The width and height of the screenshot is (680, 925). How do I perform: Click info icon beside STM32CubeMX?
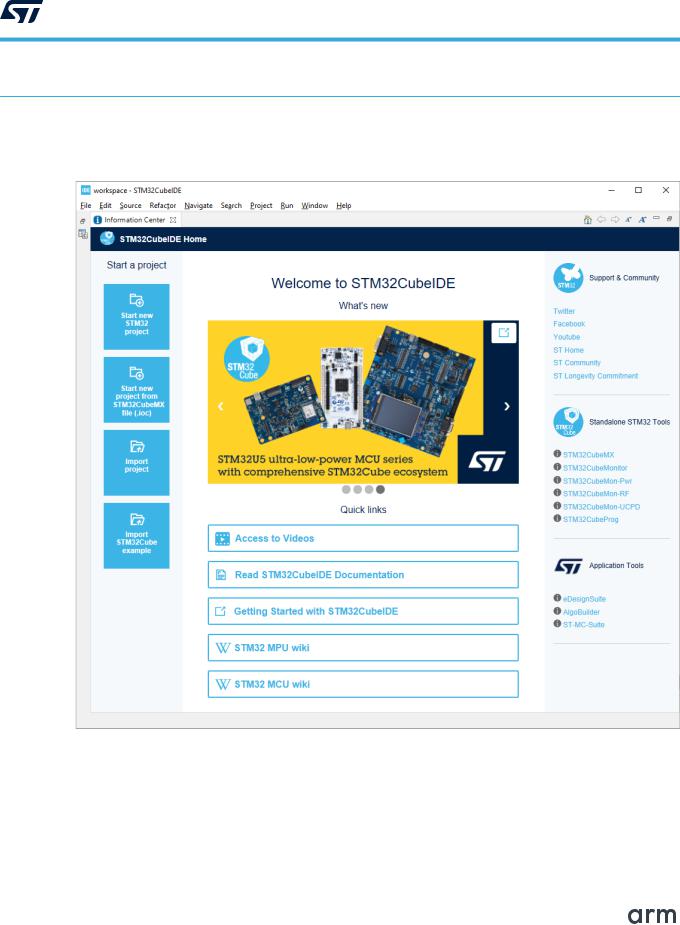tap(557, 454)
